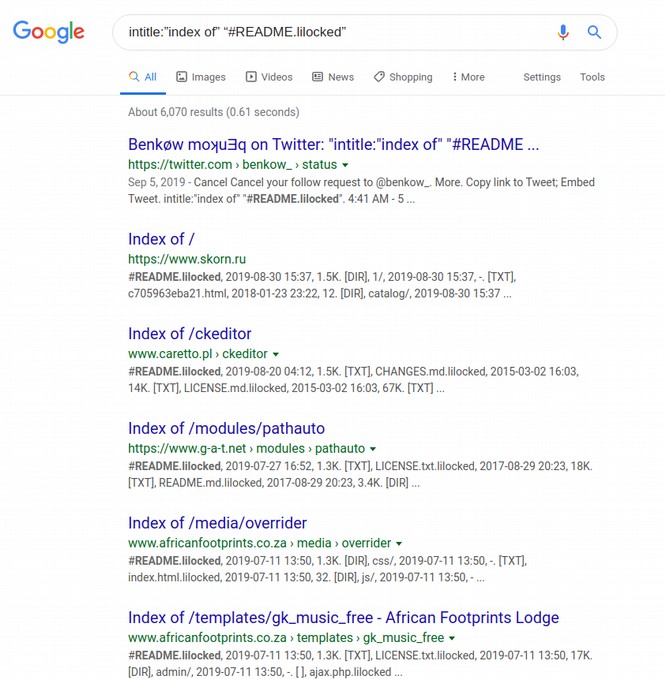Screen dimensions: 665x679
Task: Open search Settings
Action: tap(542, 77)
